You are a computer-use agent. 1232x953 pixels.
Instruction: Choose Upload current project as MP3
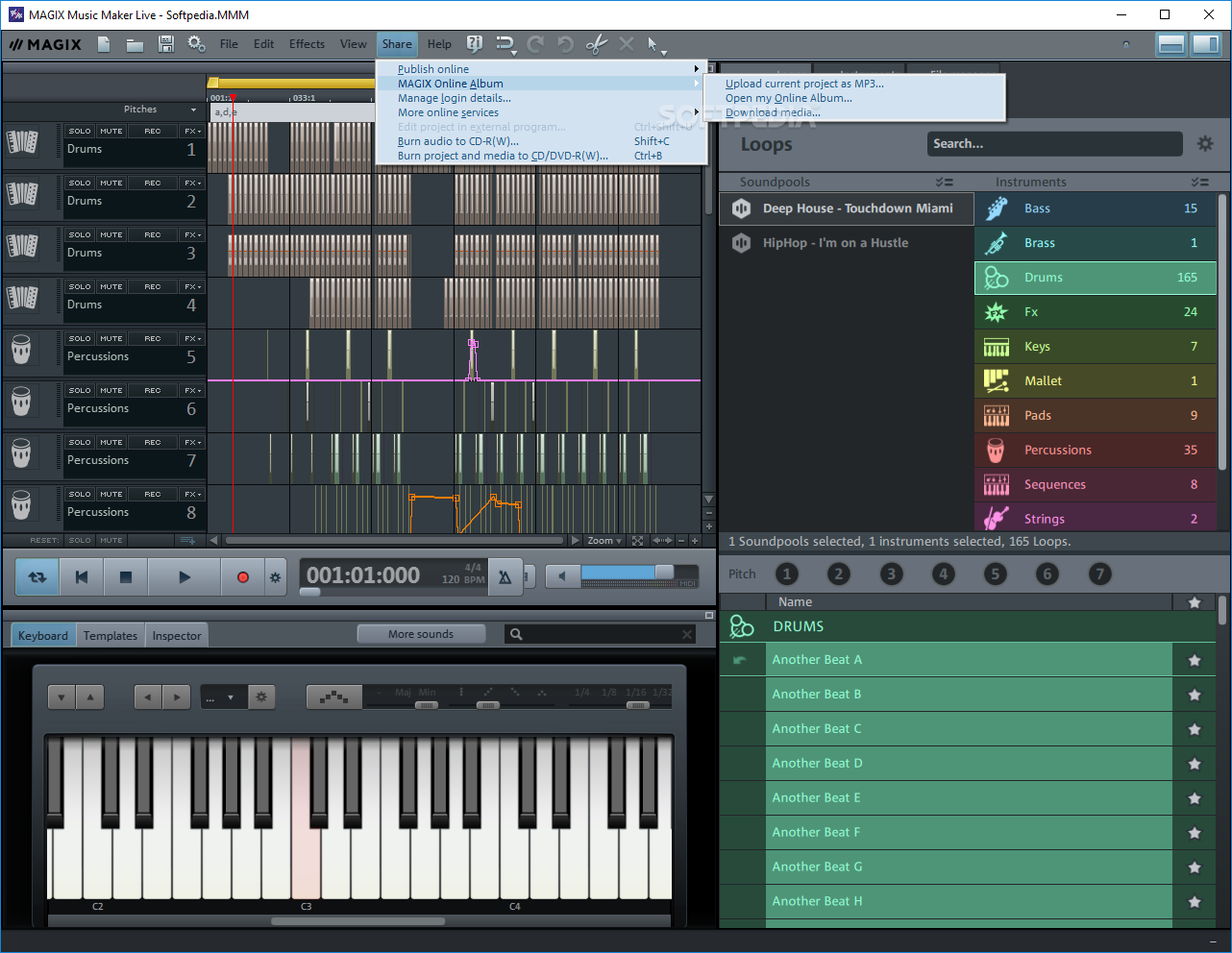[x=804, y=84]
